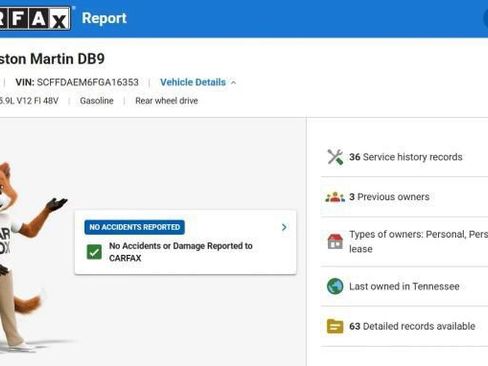The image size is (488, 366).
Task: Click the CARFAX logo in header
Action: (35, 18)
